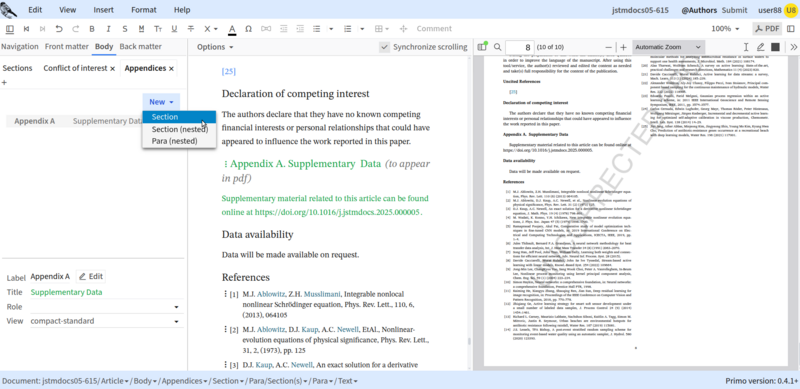Viewport: 800px width, 389px height.
Task: Open superscript X dropdown
Action: tap(211, 29)
